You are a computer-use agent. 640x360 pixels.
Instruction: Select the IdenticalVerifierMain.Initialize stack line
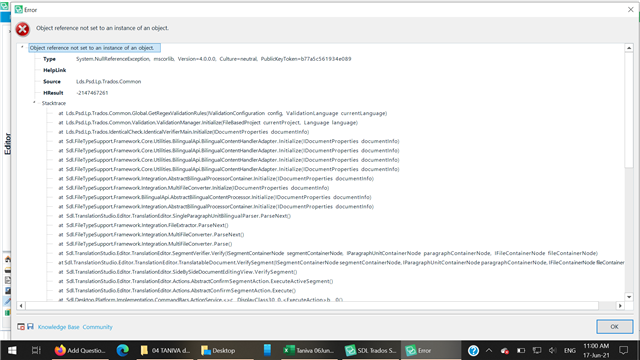pos(183,132)
